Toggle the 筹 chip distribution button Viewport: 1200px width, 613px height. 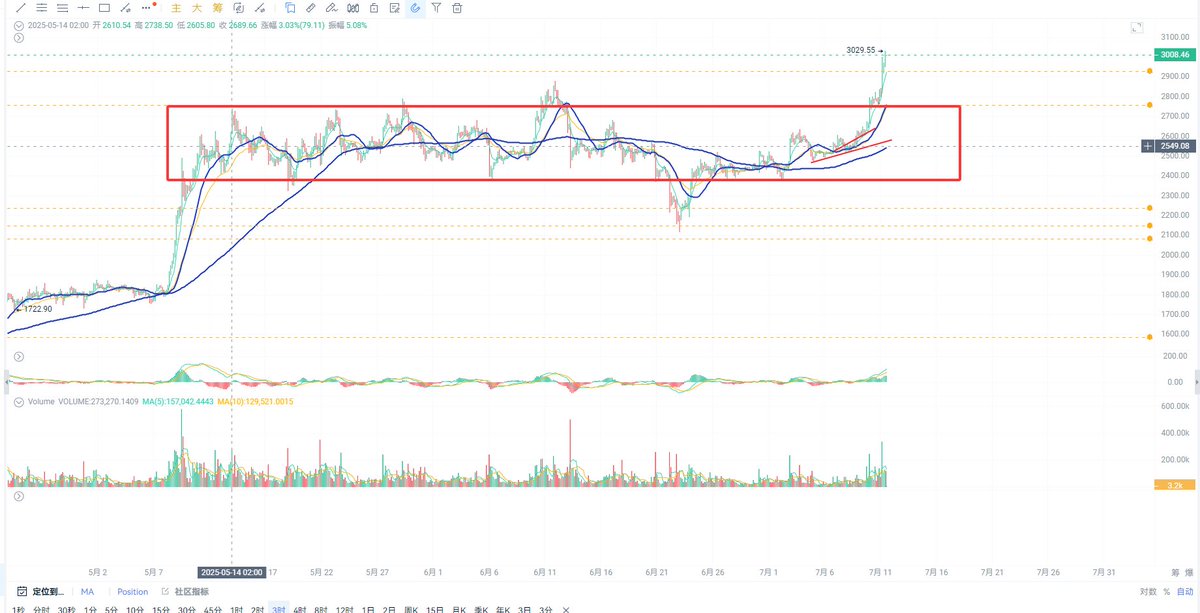point(217,8)
